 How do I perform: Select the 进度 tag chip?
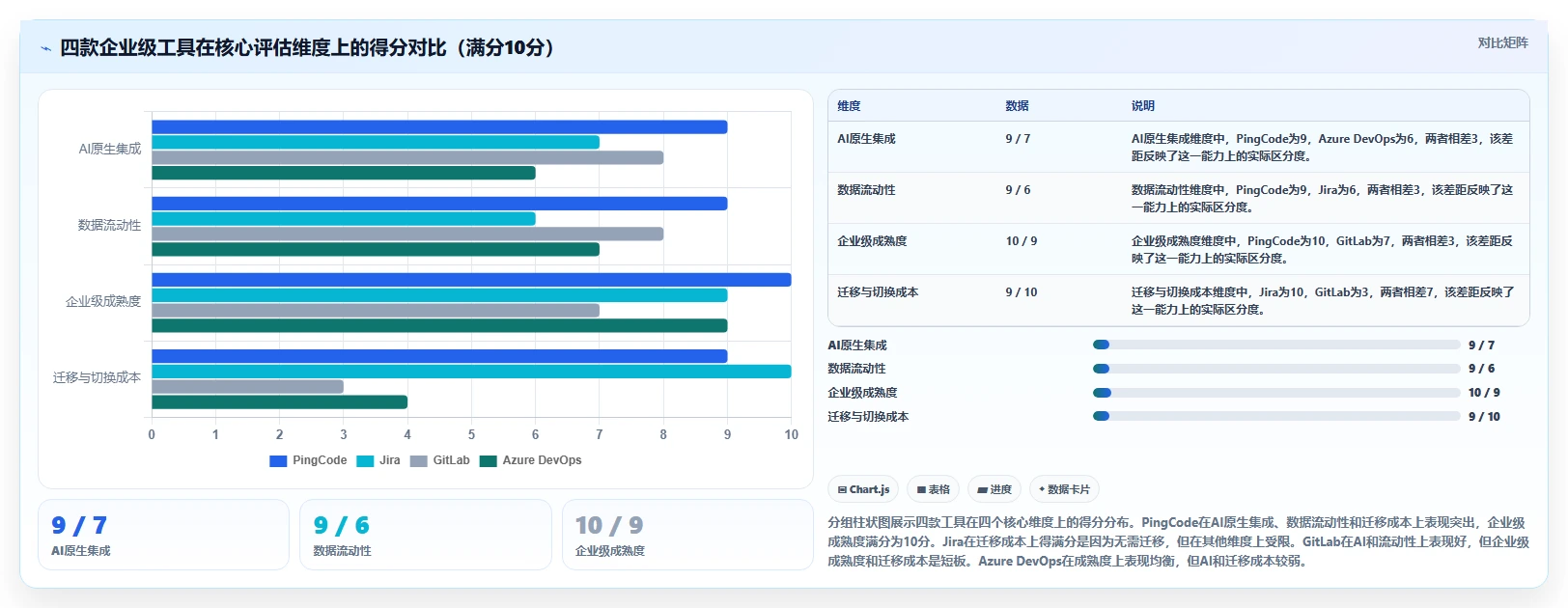click(994, 489)
